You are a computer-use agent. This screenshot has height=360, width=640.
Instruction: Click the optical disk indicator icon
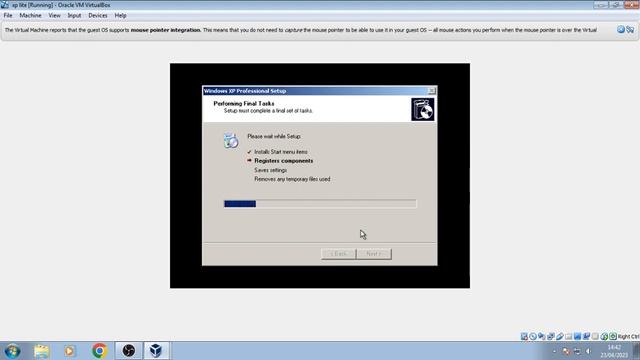[533, 336]
